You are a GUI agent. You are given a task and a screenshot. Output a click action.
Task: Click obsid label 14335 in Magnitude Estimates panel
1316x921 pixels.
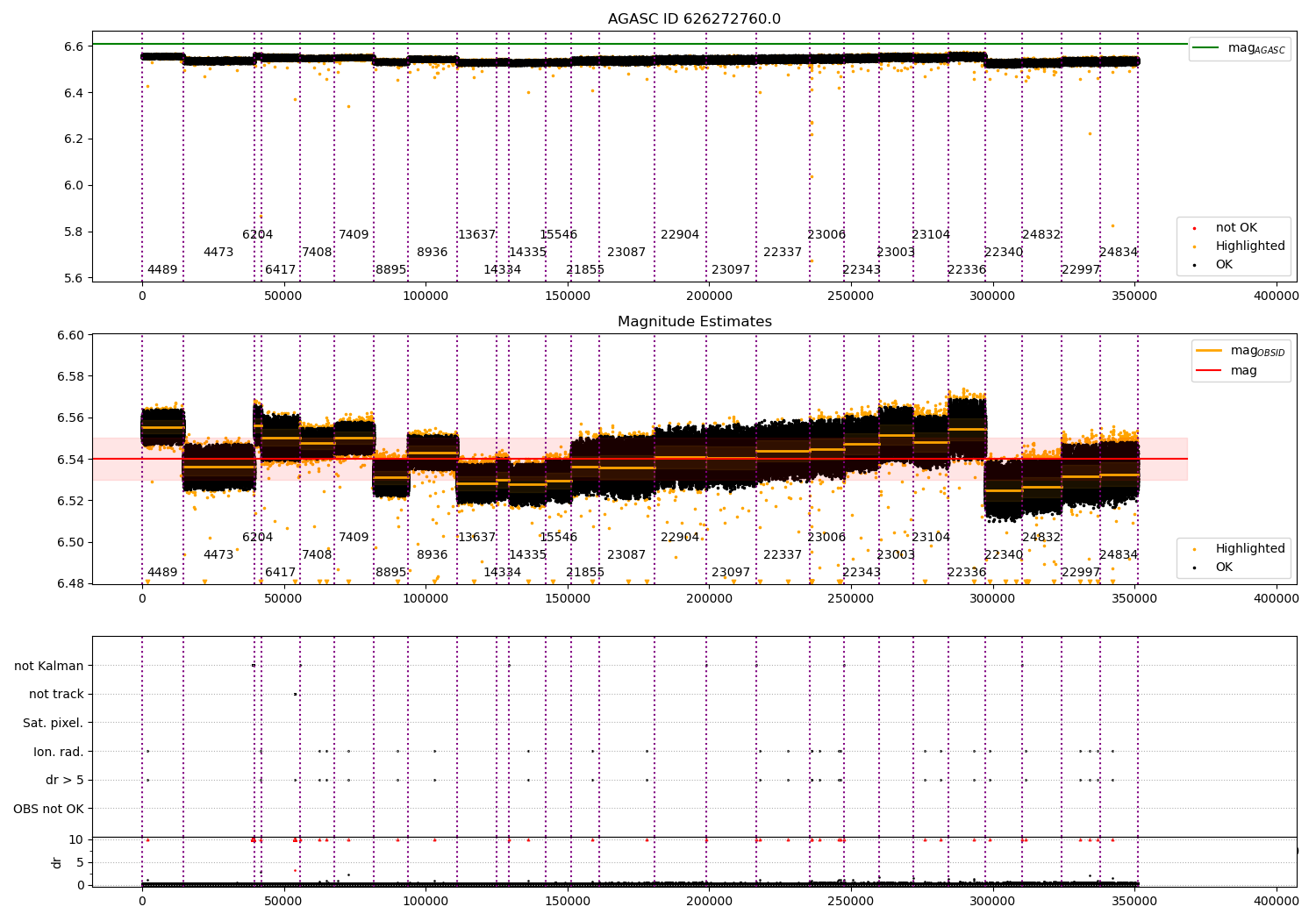(x=527, y=555)
